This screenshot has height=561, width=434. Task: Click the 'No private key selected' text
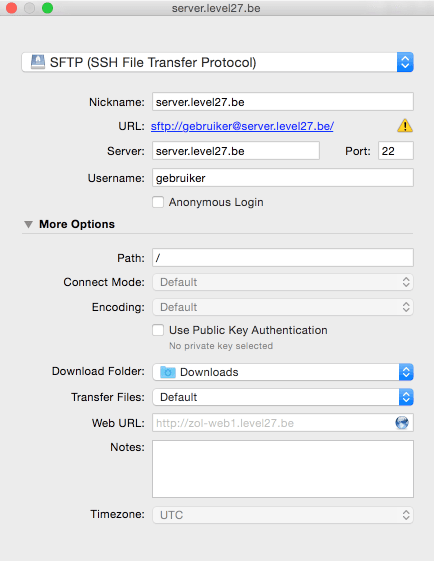click(x=221, y=346)
